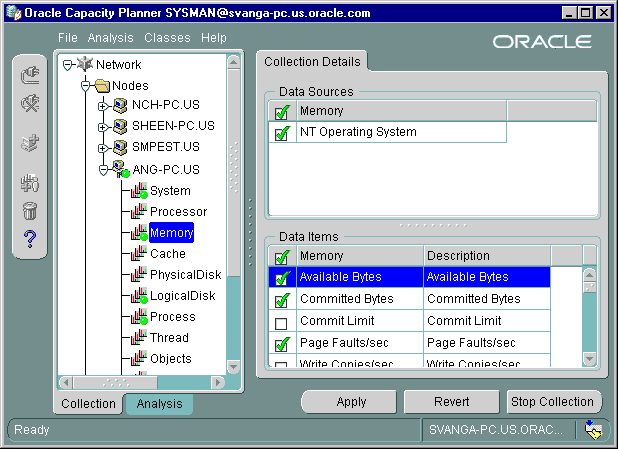
Task: Click the tree panel horizontal scrollbar
Action: 140,382
